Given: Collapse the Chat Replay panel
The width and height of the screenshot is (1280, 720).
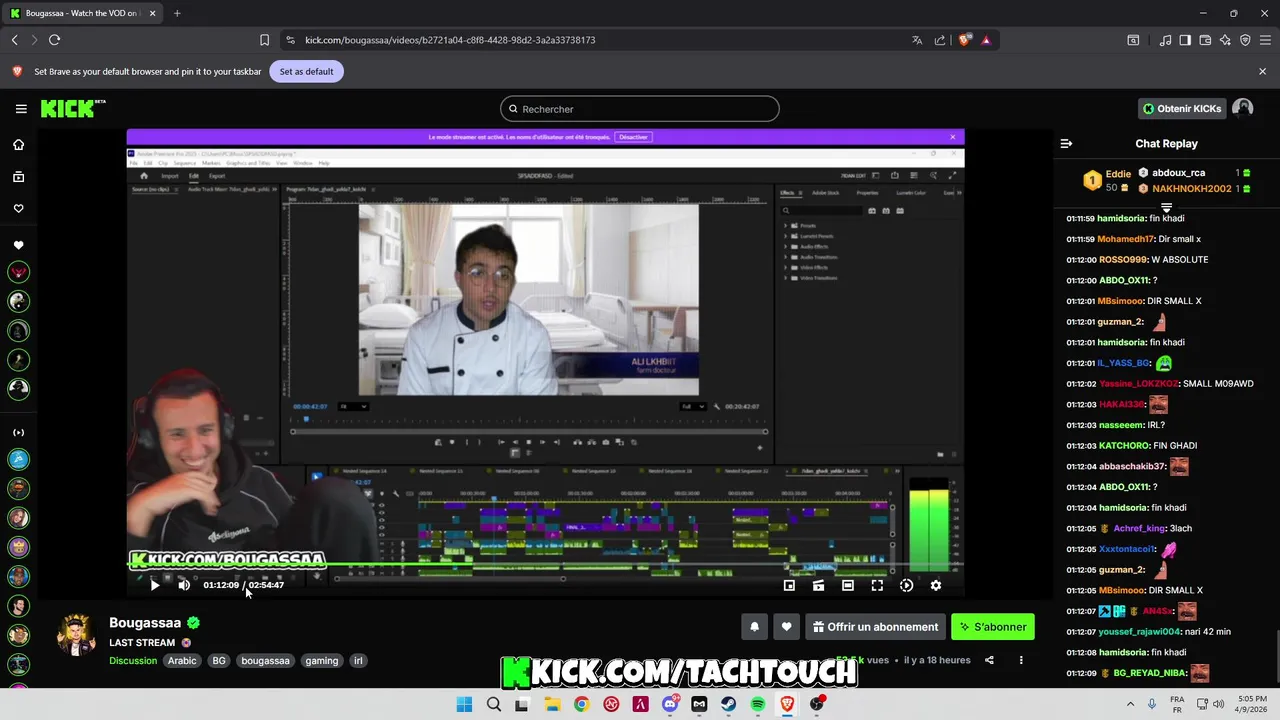Looking at the screenshot, I should tap(1066, 144).
